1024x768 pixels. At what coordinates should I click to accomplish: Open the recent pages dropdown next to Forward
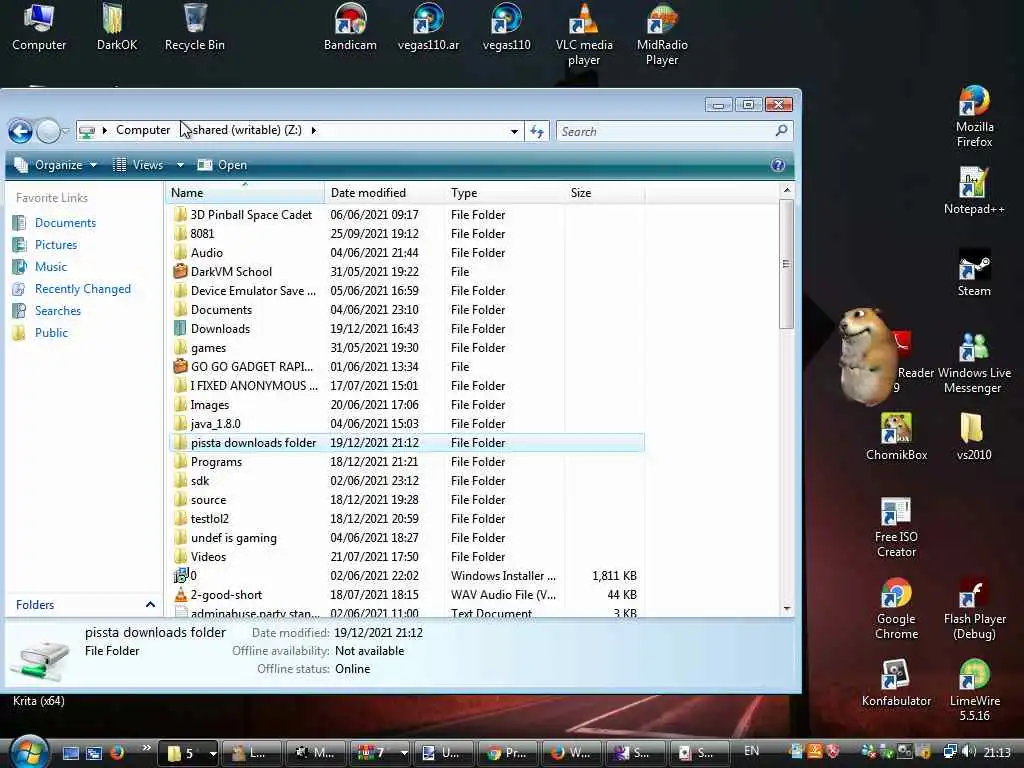click(65, 131)
